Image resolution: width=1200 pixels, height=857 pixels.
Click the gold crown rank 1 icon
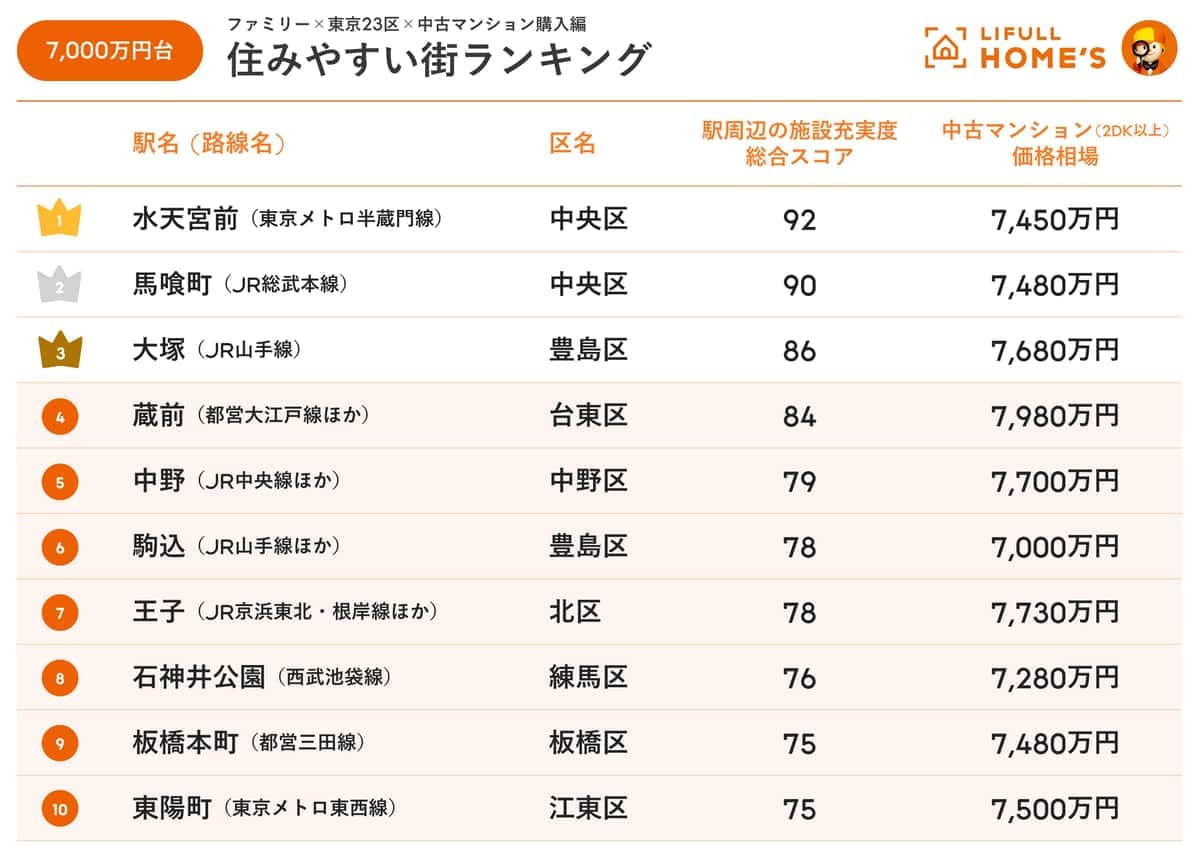[59, 219]
